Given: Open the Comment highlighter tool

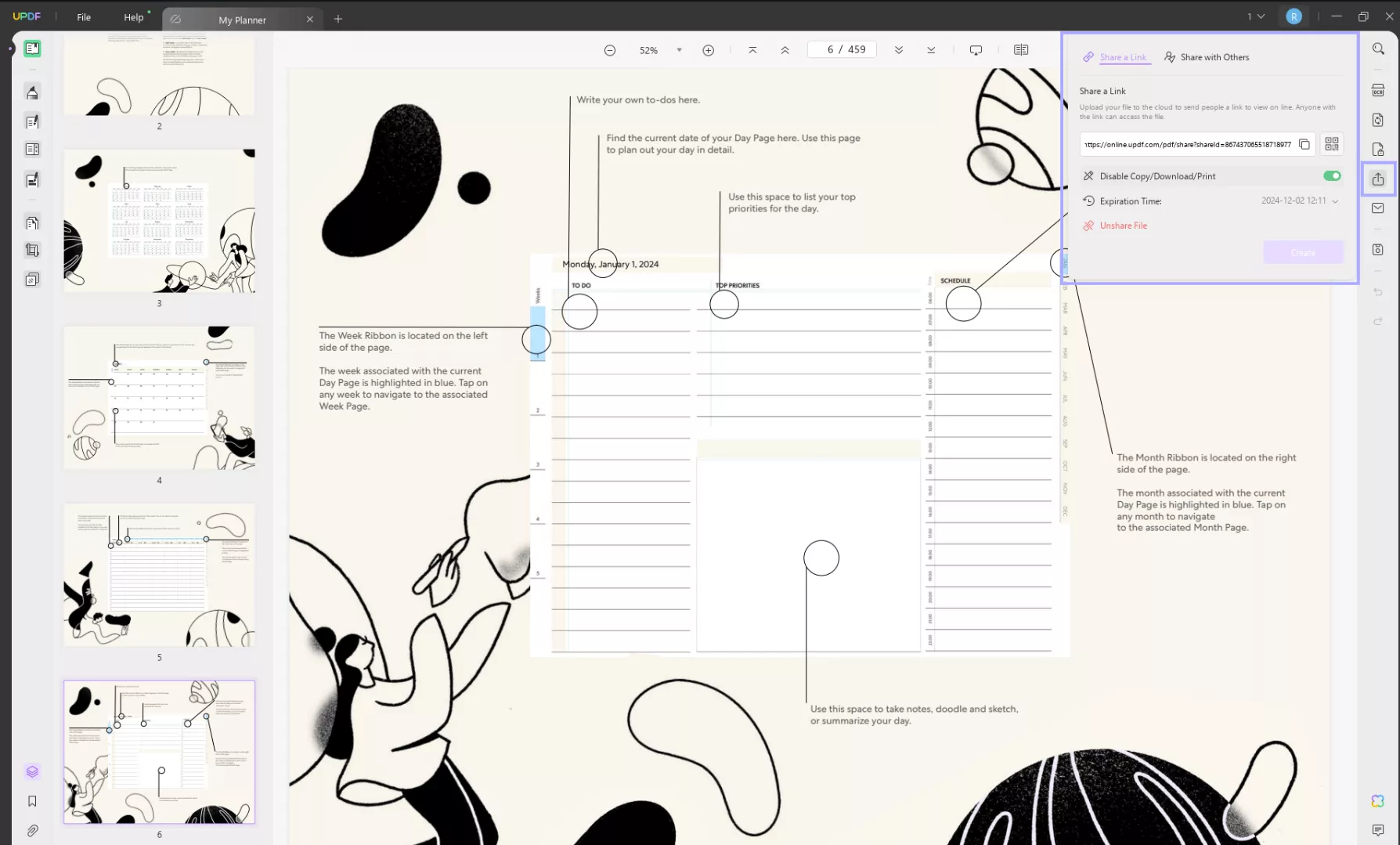Looking at the screenshot, I should 32,92.
